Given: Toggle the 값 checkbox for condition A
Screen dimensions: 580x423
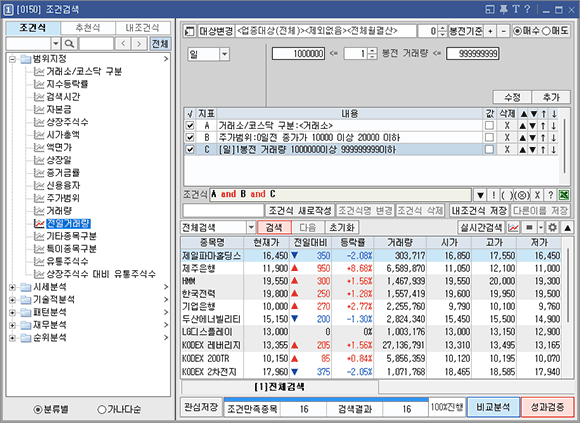Looking at the screenshot, I should tap(489, 126).
